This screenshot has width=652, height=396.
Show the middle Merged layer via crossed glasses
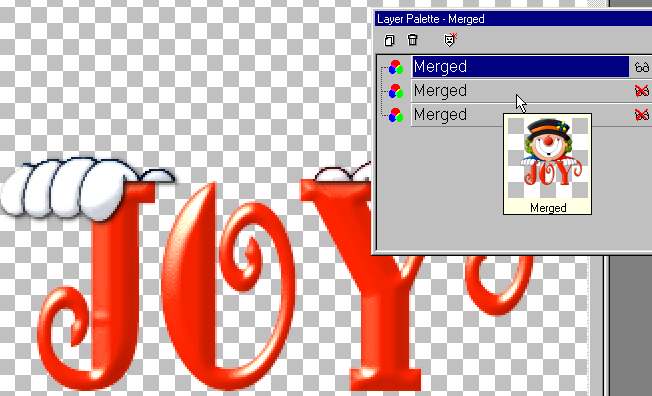click(642, 91)
